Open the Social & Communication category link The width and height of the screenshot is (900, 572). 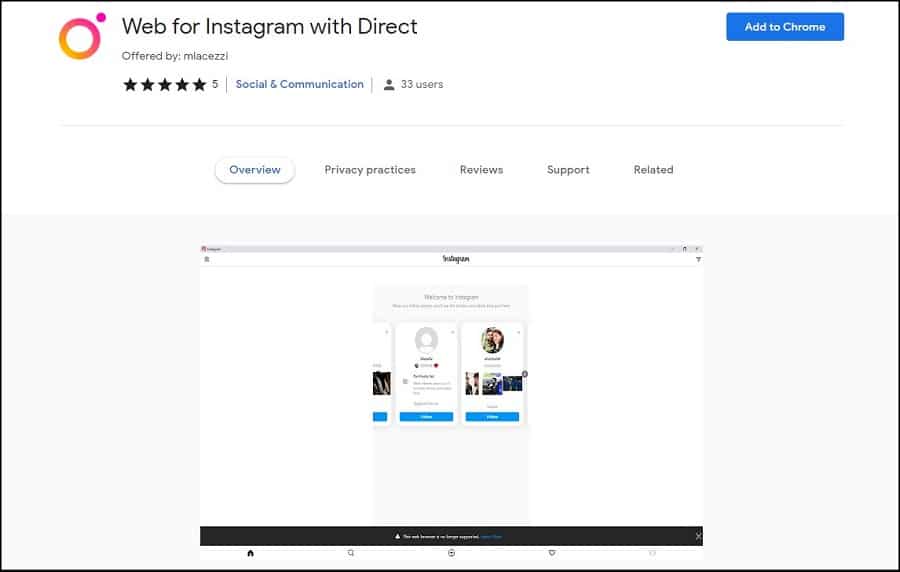pyautogui.click(x=299, y=85)
